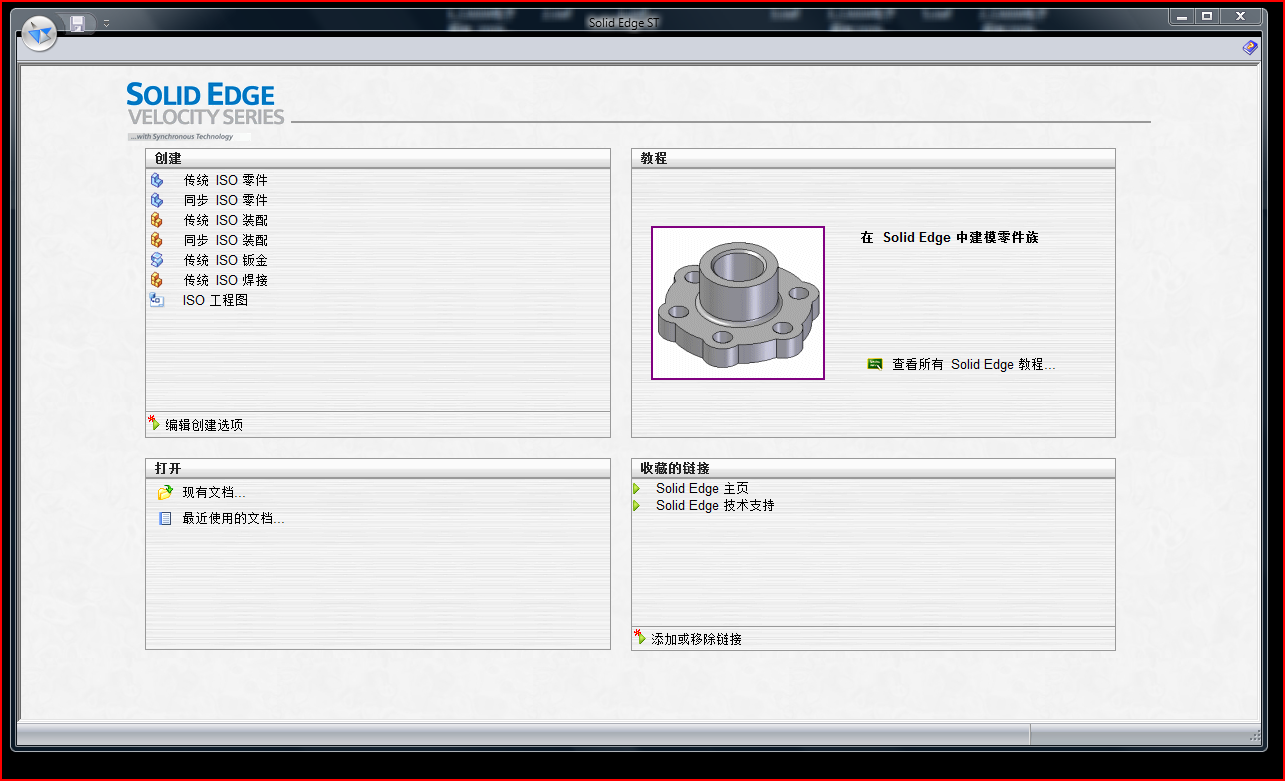Click the 打开 panel header
Screen dimensions: 1285x781
[x=378, y=468]
